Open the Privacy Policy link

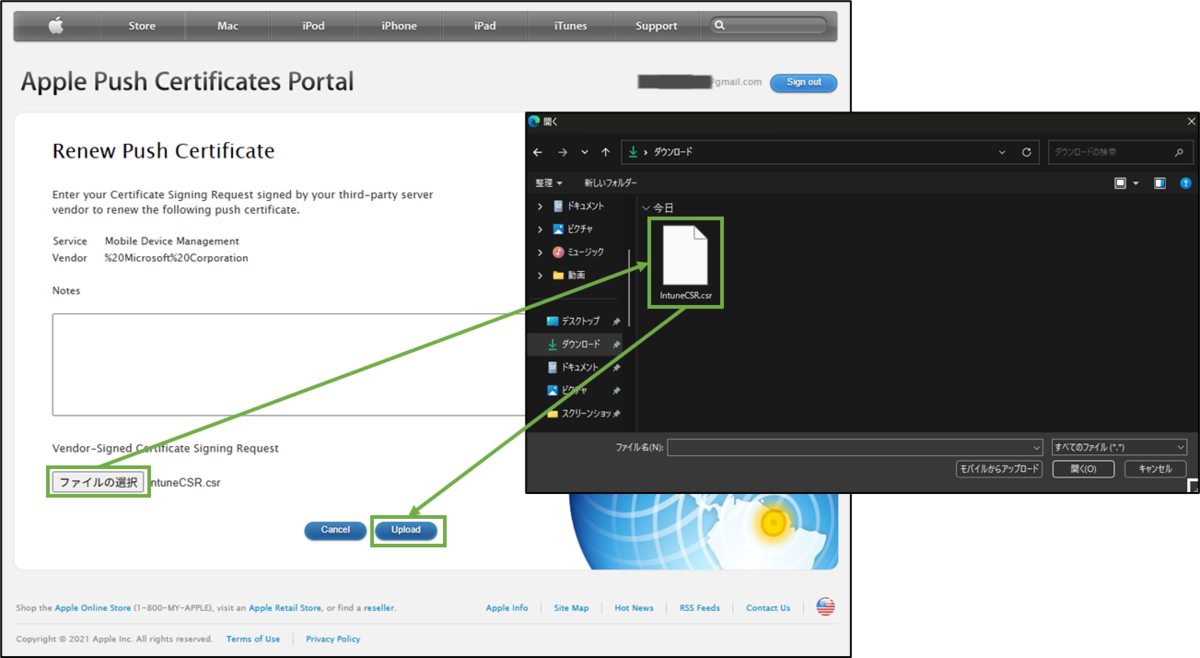pyautogui.click(x=333, y=639)
